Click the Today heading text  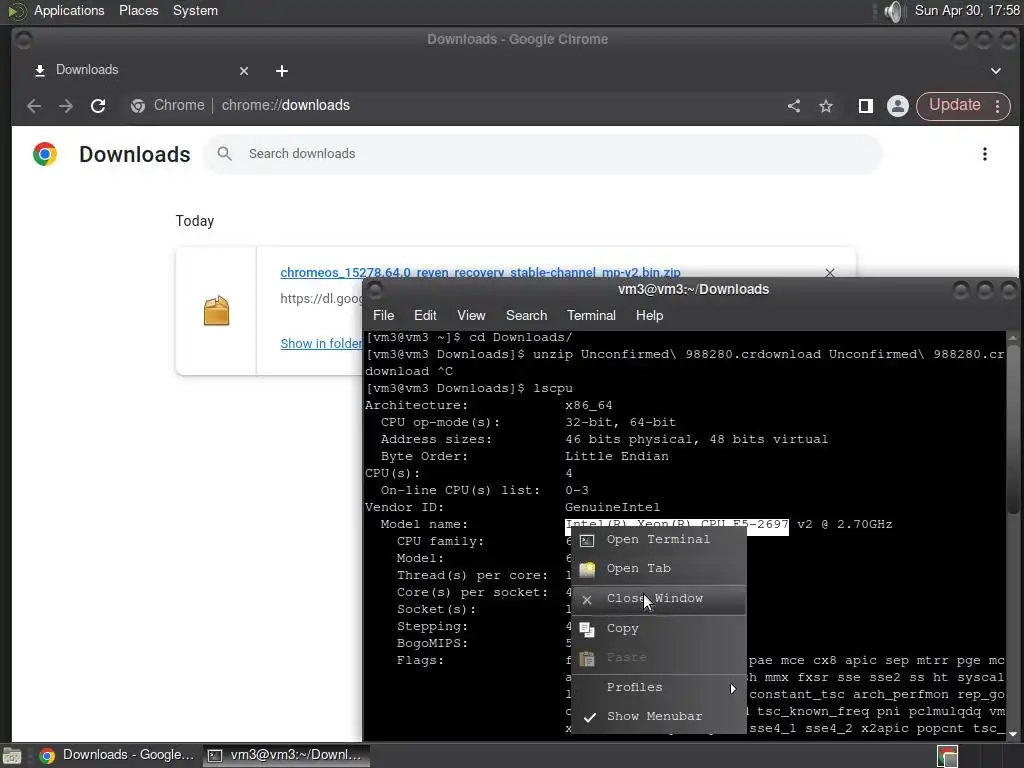(195, 221)
